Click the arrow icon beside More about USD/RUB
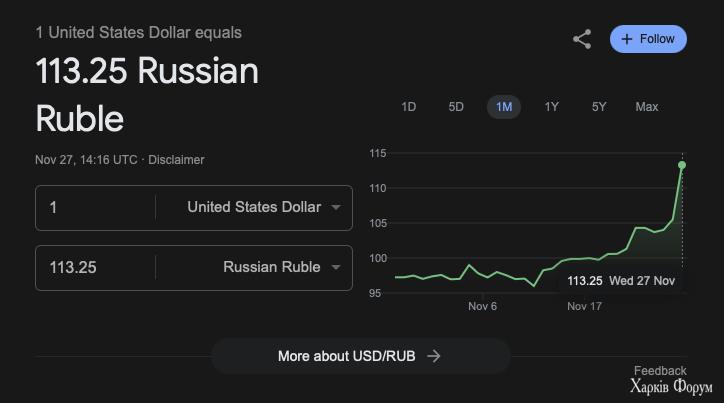The image size is (724, 403). coord(434,356)
